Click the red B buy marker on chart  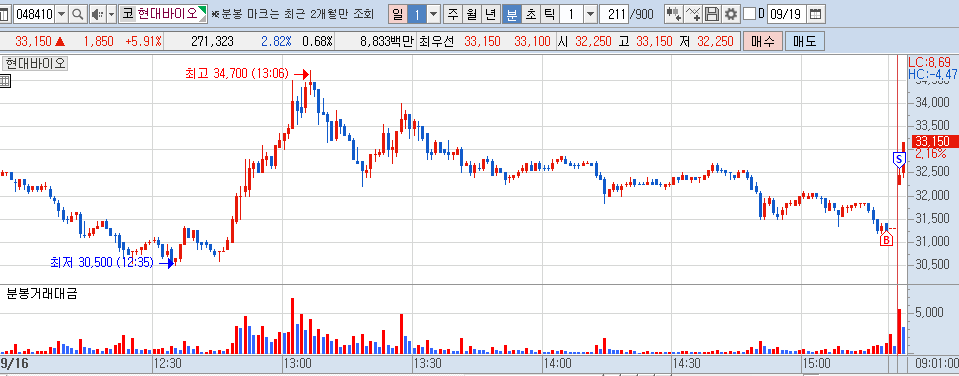click(x=886, y=240)
